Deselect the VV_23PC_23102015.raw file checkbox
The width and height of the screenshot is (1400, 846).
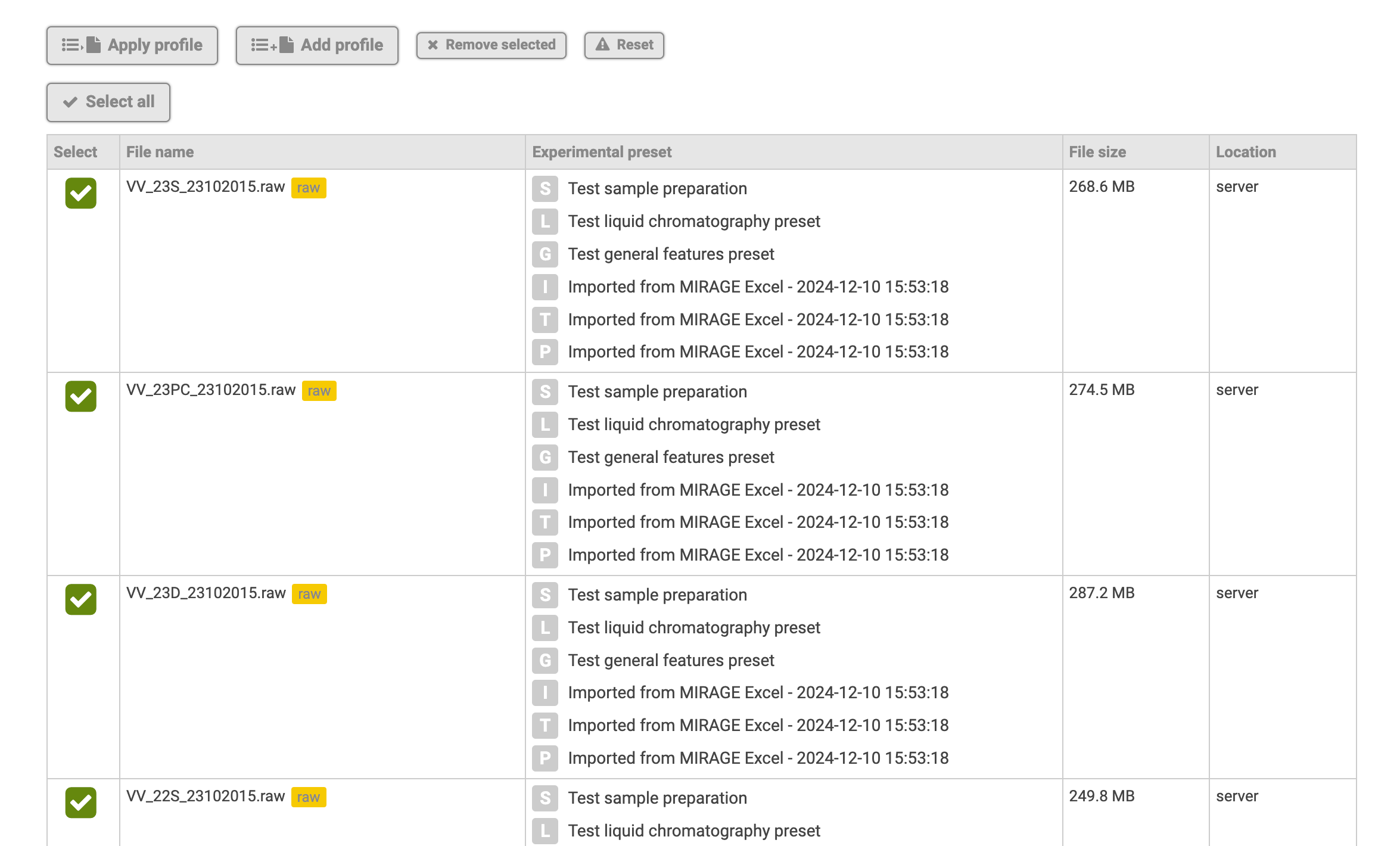click(80, 396)
